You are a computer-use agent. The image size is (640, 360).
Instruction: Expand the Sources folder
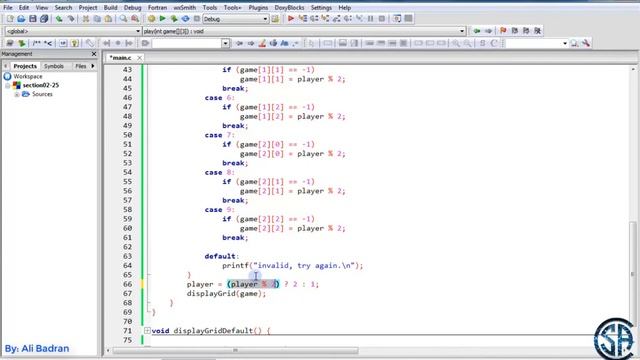17,94
